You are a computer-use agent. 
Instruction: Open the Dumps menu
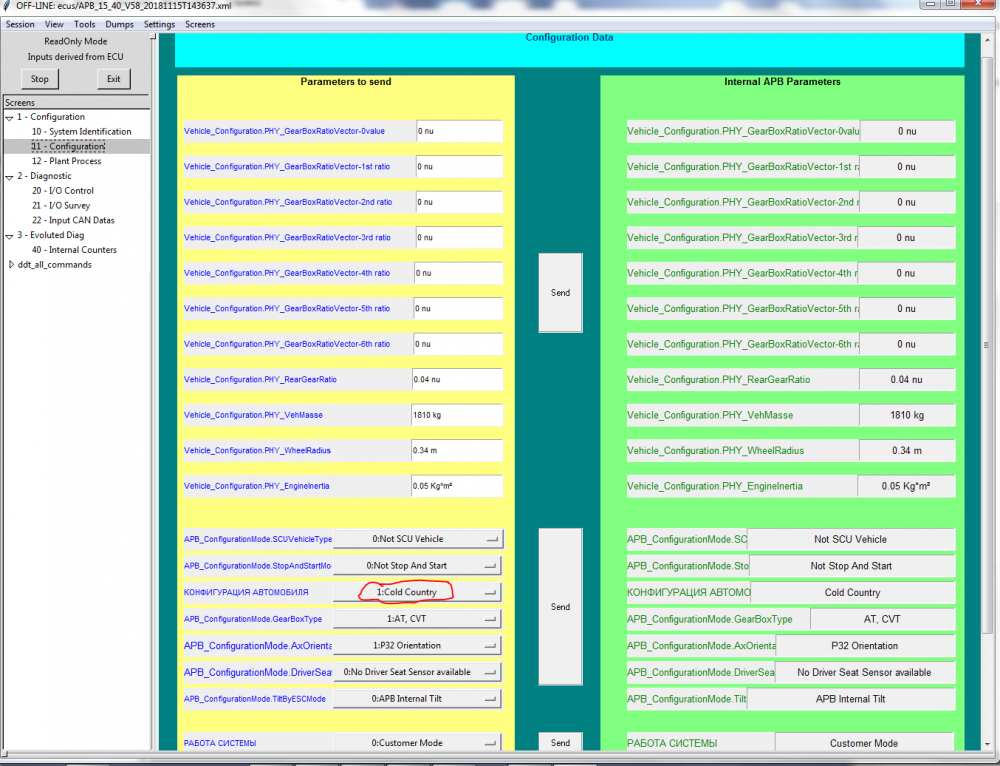coord(119,24)
